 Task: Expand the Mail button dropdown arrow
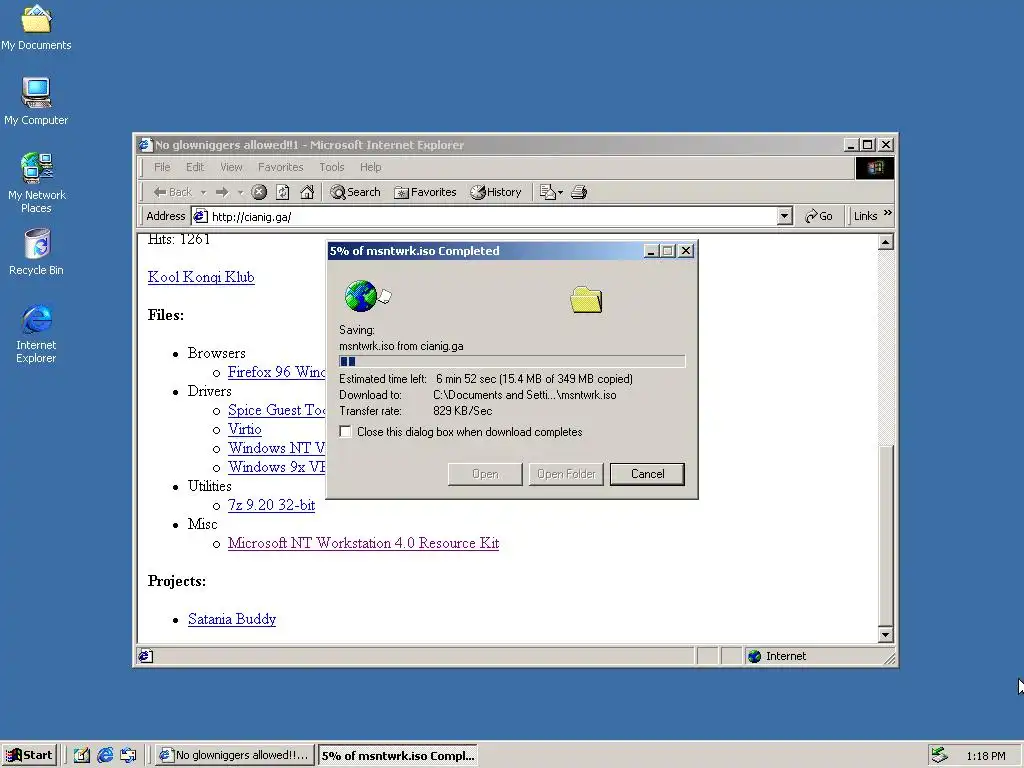pyautogui.click(x=560, y=193)
